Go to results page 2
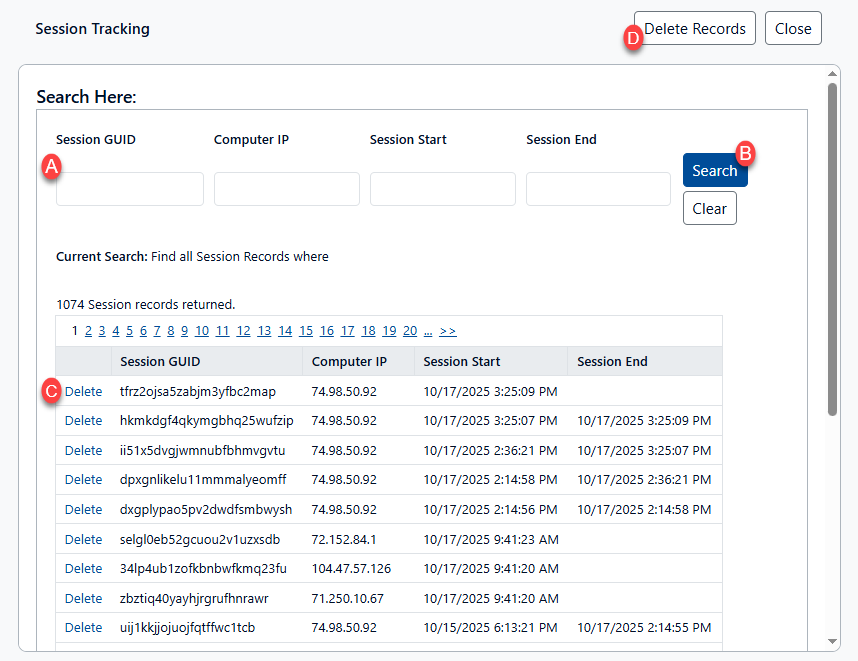This screenshot has width=858, height=661. click(88, 331)
